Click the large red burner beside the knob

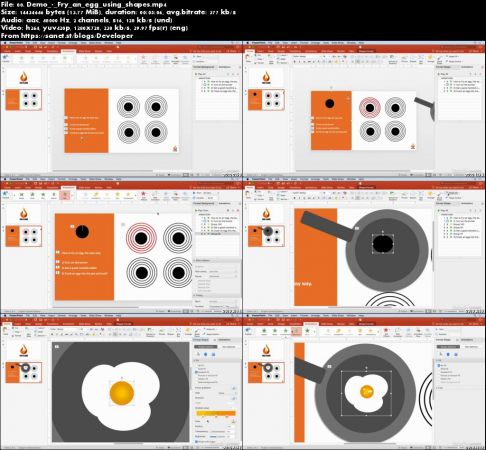tap(141, 238)
